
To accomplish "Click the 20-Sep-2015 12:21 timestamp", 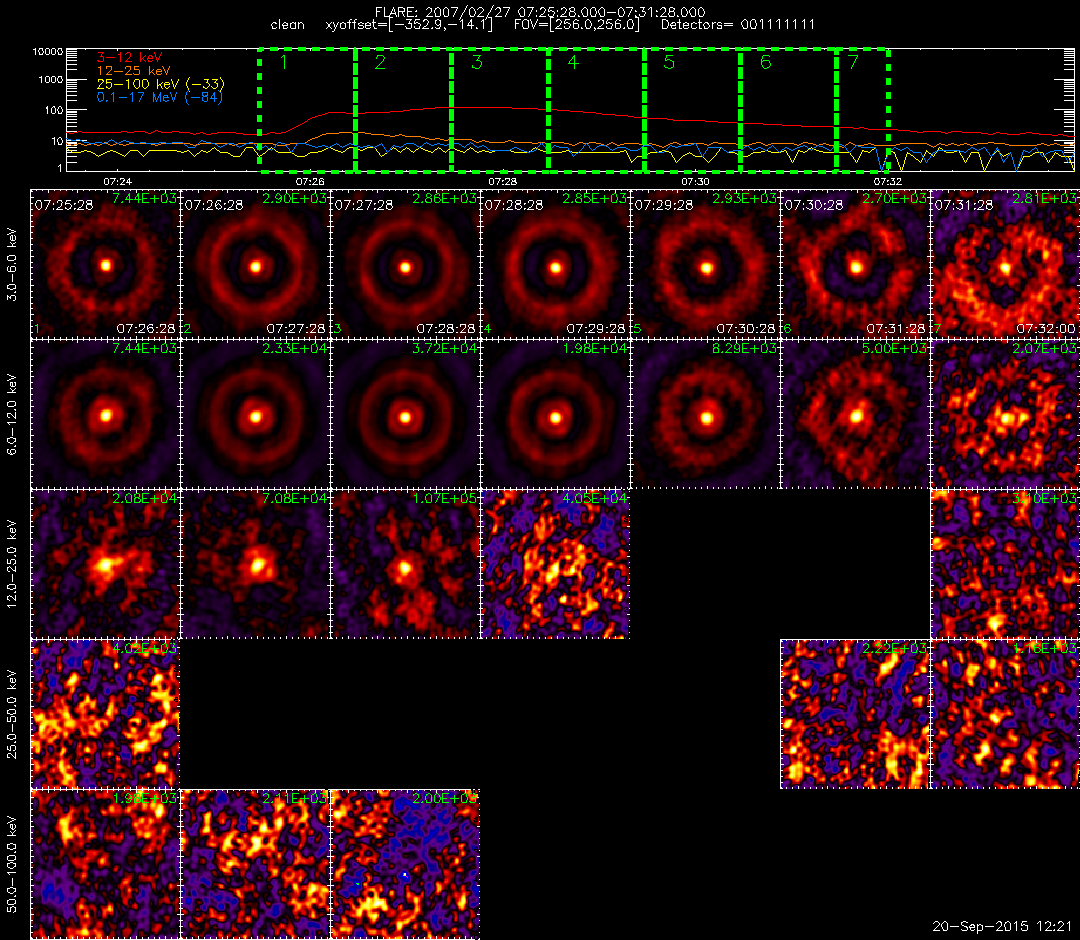I will tap(1002, 926).
